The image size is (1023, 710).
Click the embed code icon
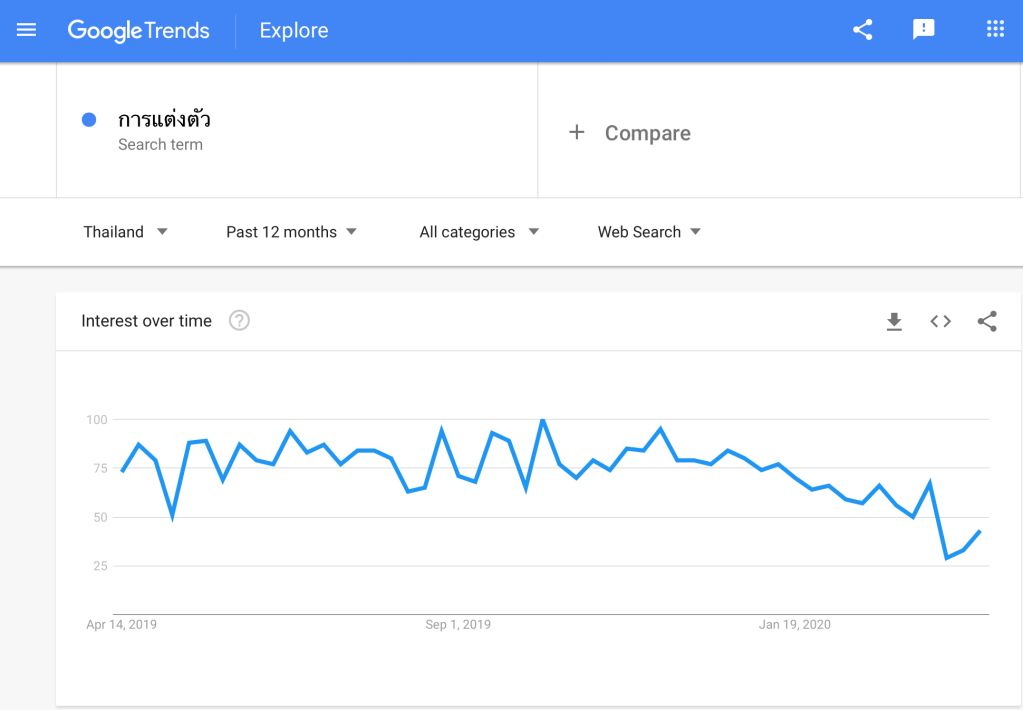coord(940,321)
